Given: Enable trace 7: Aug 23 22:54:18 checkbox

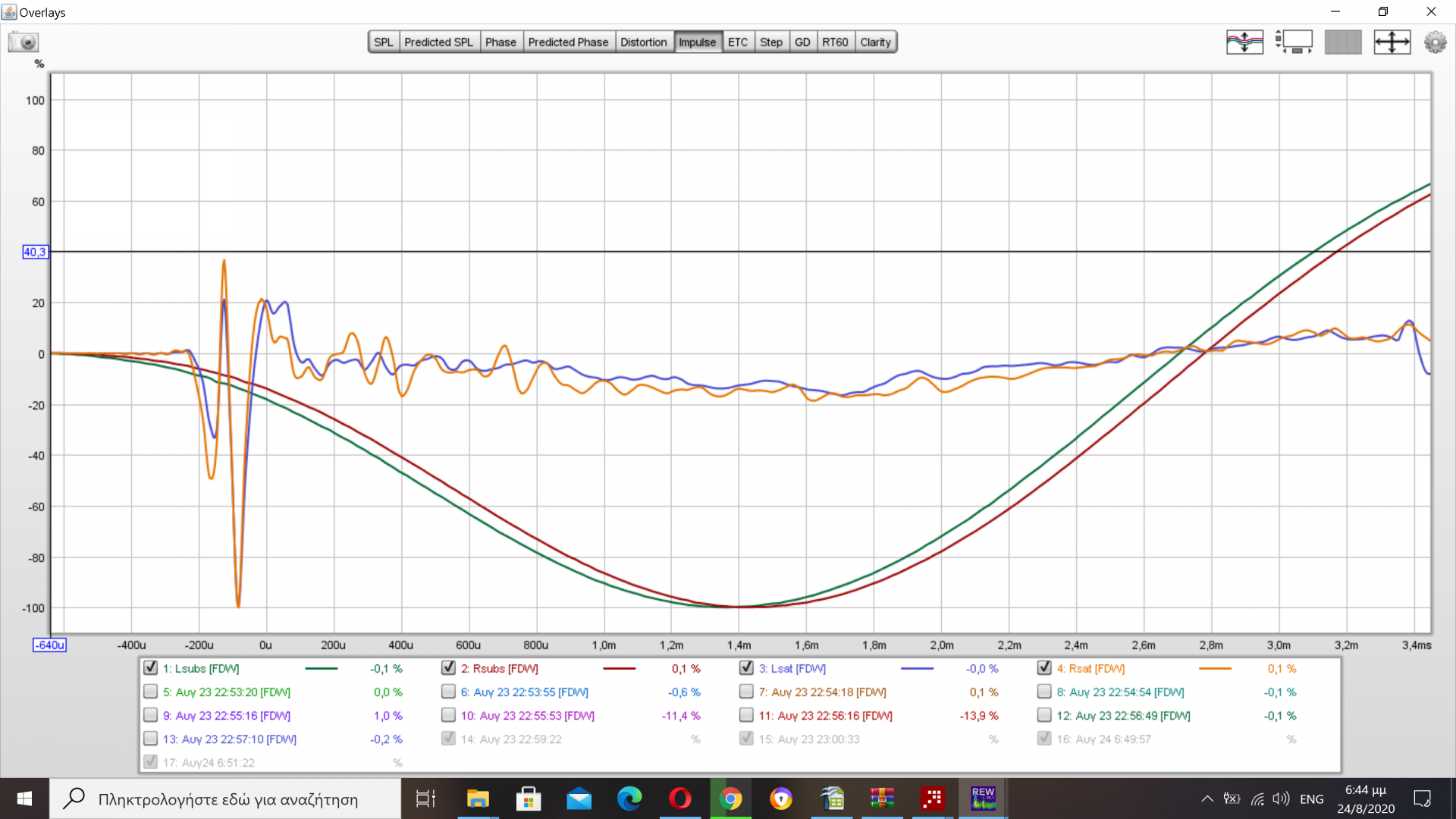Looking at the screenshot, I should coord(746,692).
